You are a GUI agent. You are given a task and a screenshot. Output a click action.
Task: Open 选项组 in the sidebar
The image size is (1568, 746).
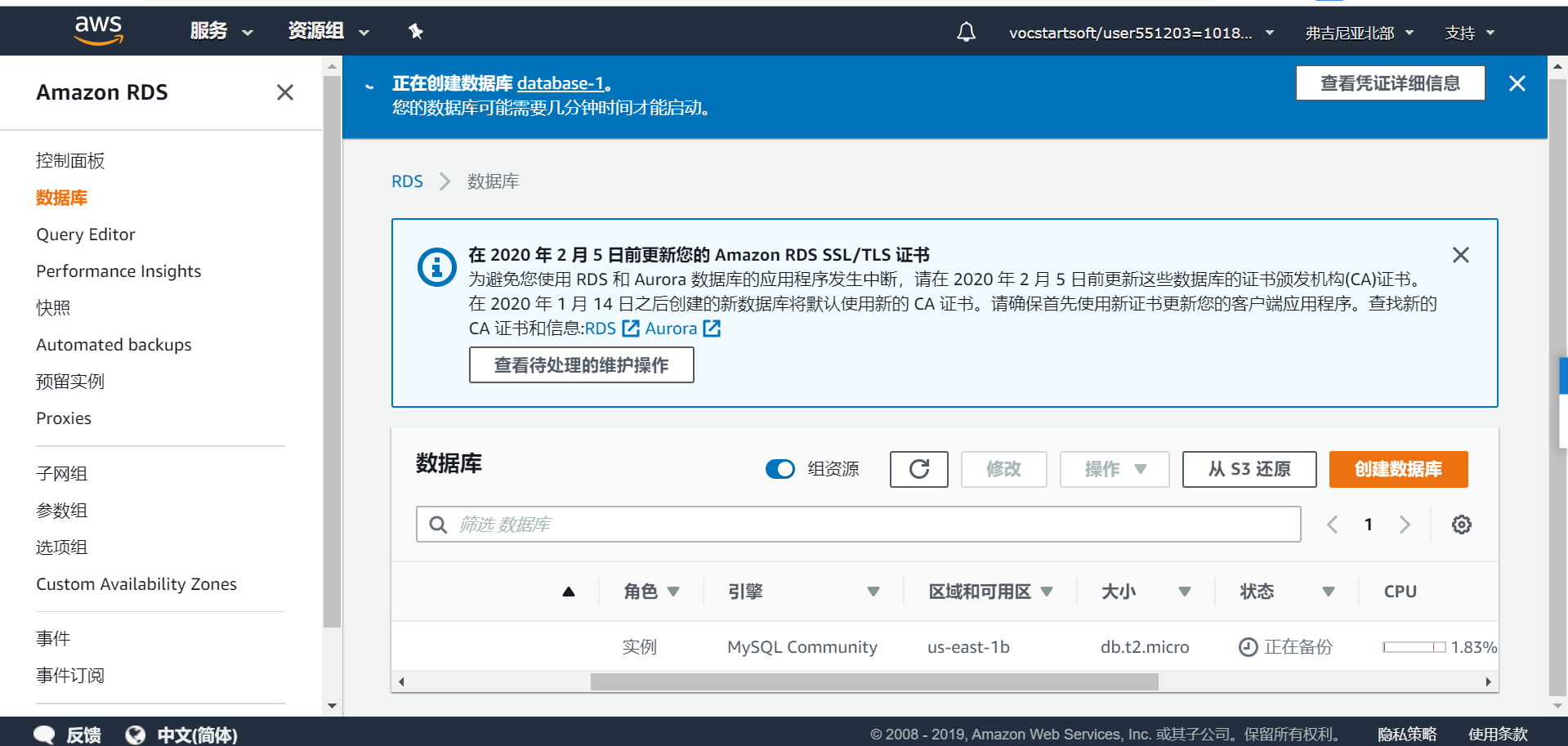pyautogui.click(x=61, y=547)
